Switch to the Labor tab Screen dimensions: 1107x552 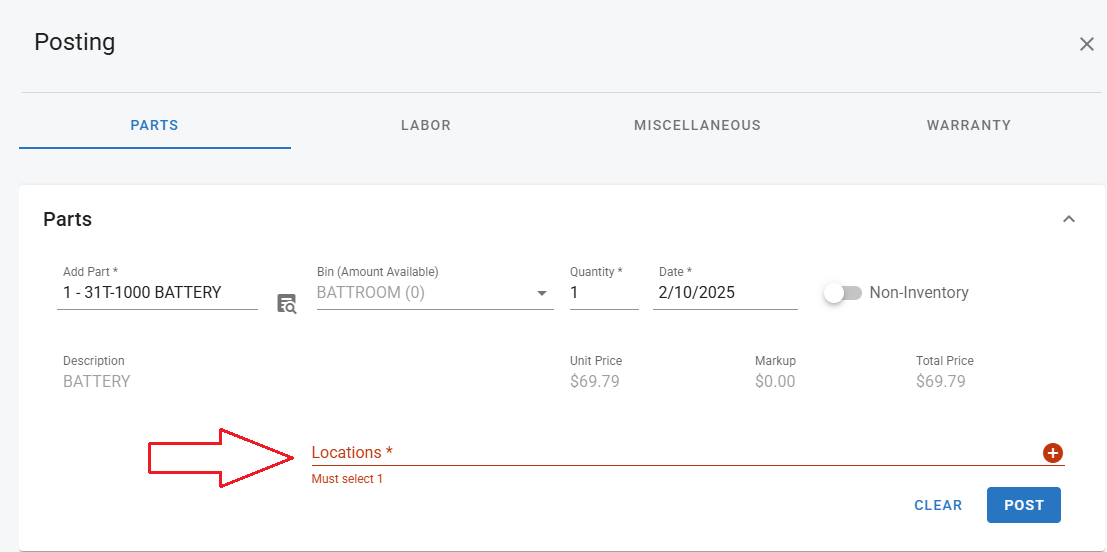tap(426, 126)
